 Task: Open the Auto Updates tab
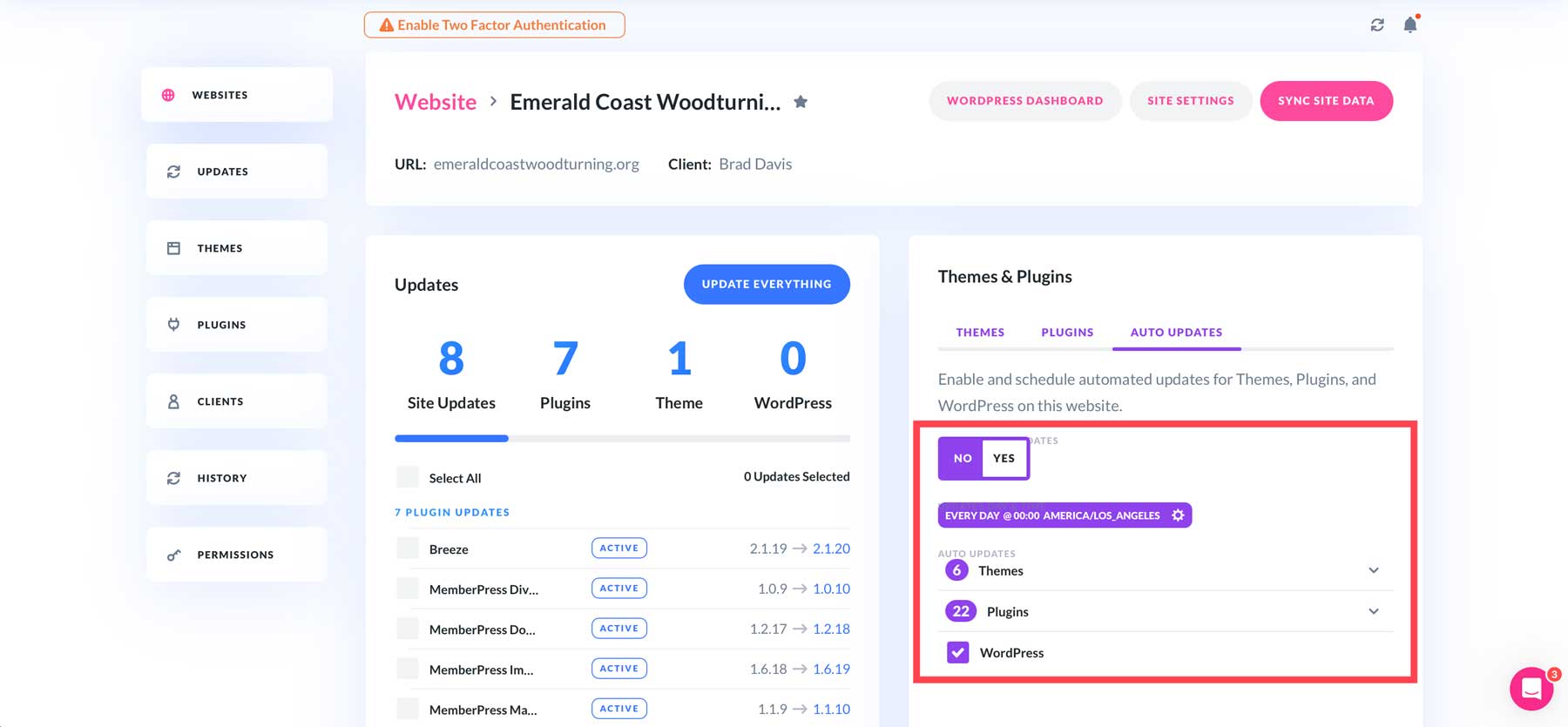[1176, 333]
